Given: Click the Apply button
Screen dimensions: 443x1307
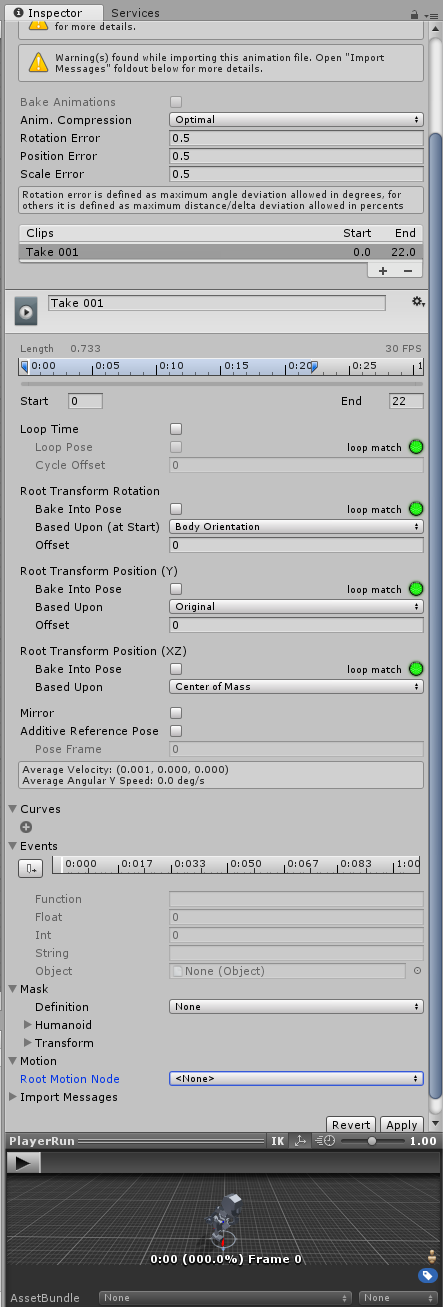Looking at the screenshot, I should tap(402, 1125).
